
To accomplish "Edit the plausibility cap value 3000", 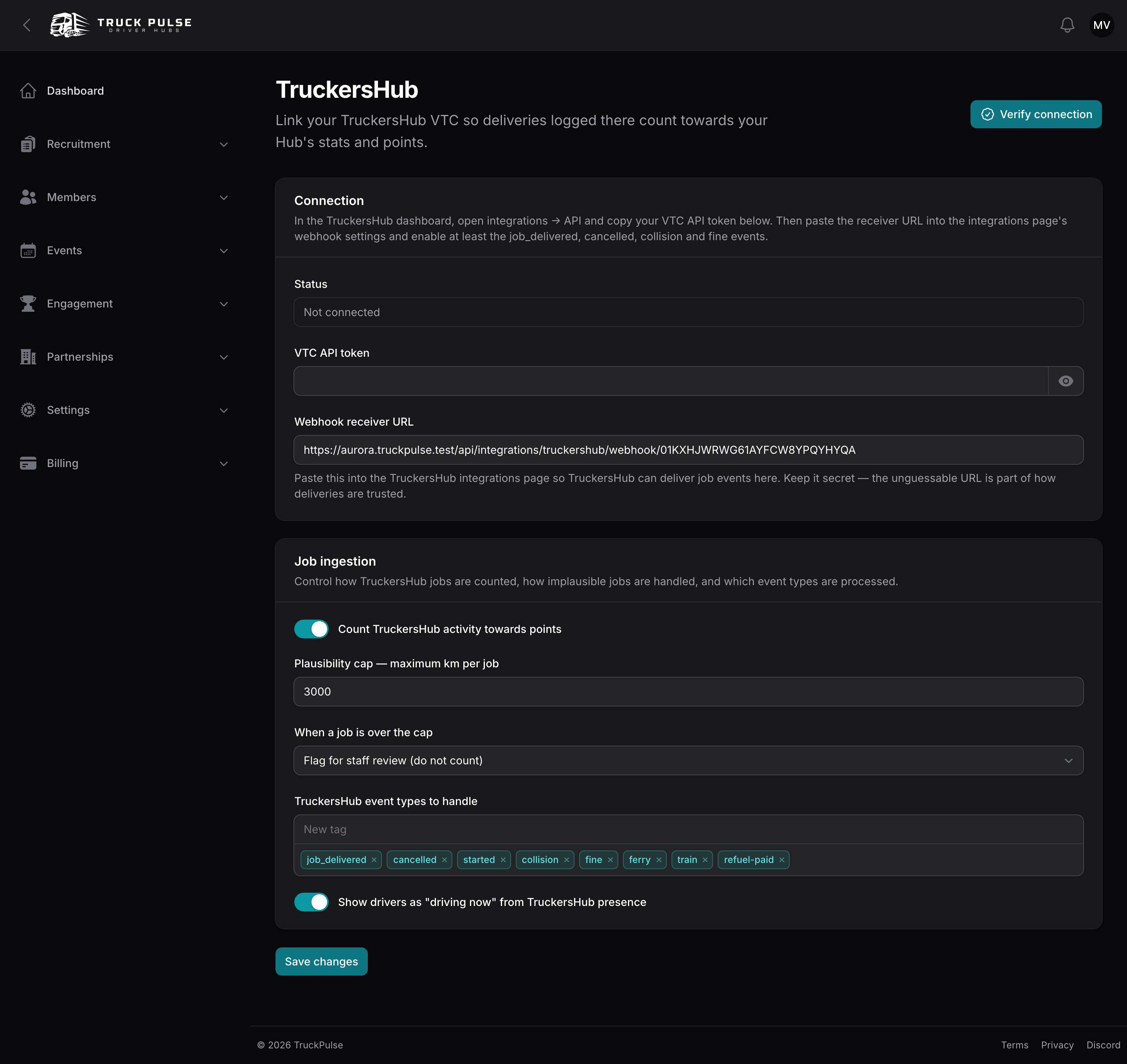I will point(688,691).
